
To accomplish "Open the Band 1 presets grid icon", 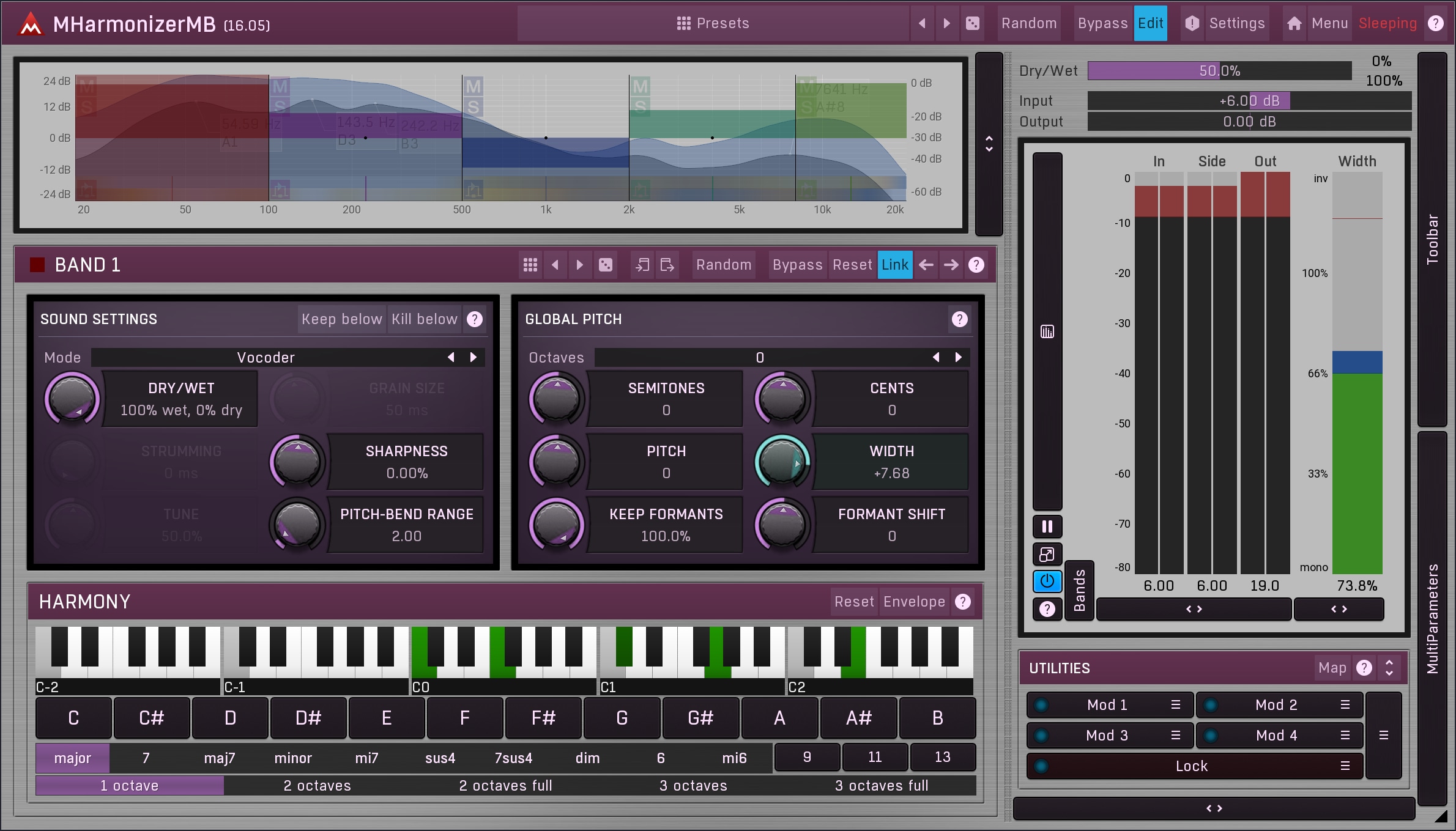I will click(530, 265).
